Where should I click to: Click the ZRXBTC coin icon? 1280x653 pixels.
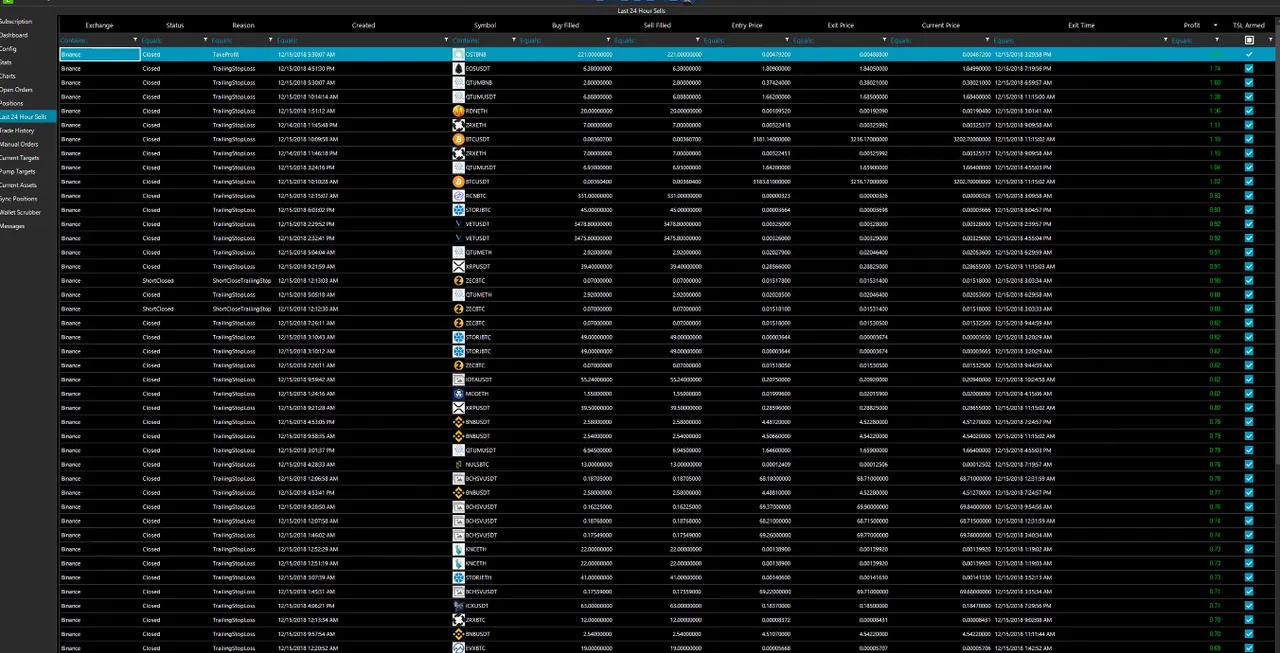tap(458, 619)
